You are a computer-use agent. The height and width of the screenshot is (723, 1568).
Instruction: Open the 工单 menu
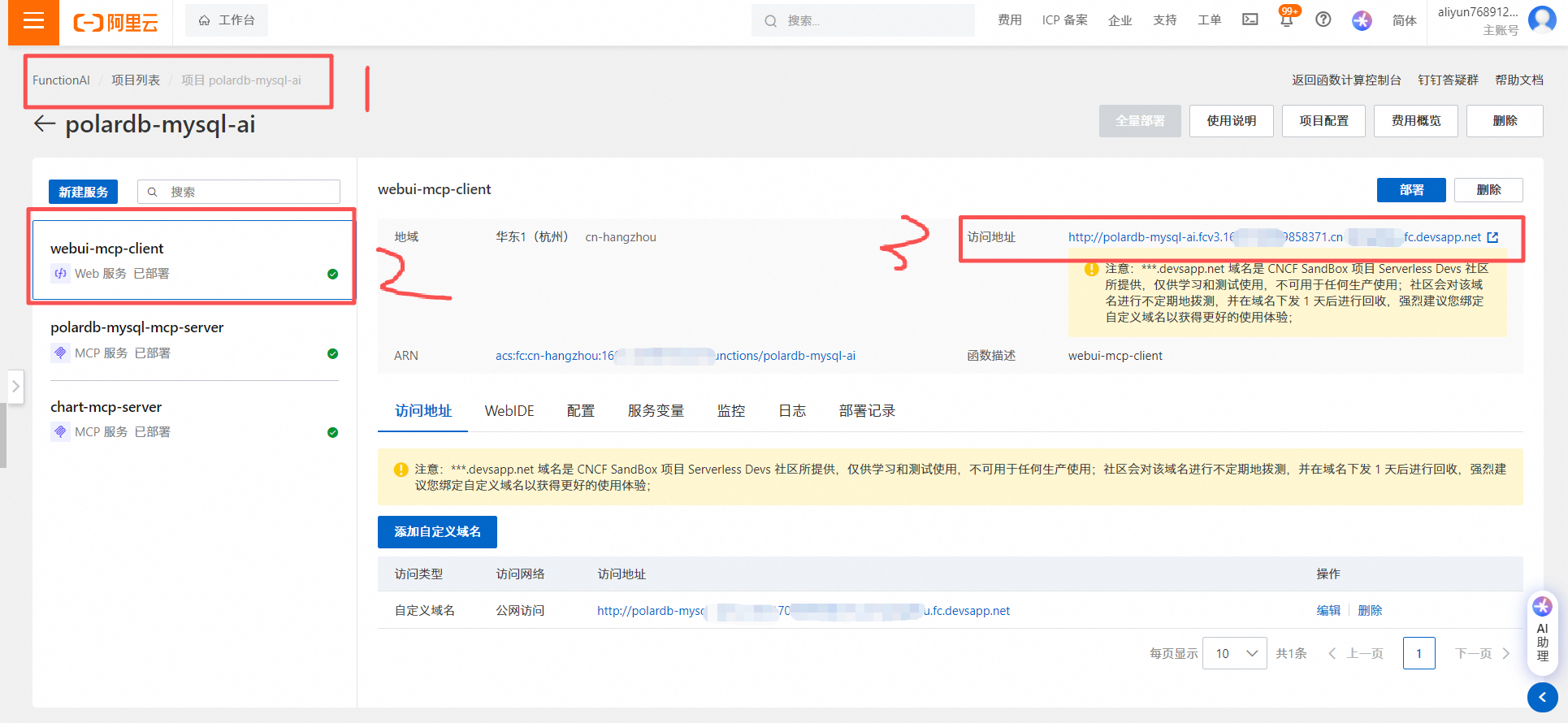tap(1210, 20)
